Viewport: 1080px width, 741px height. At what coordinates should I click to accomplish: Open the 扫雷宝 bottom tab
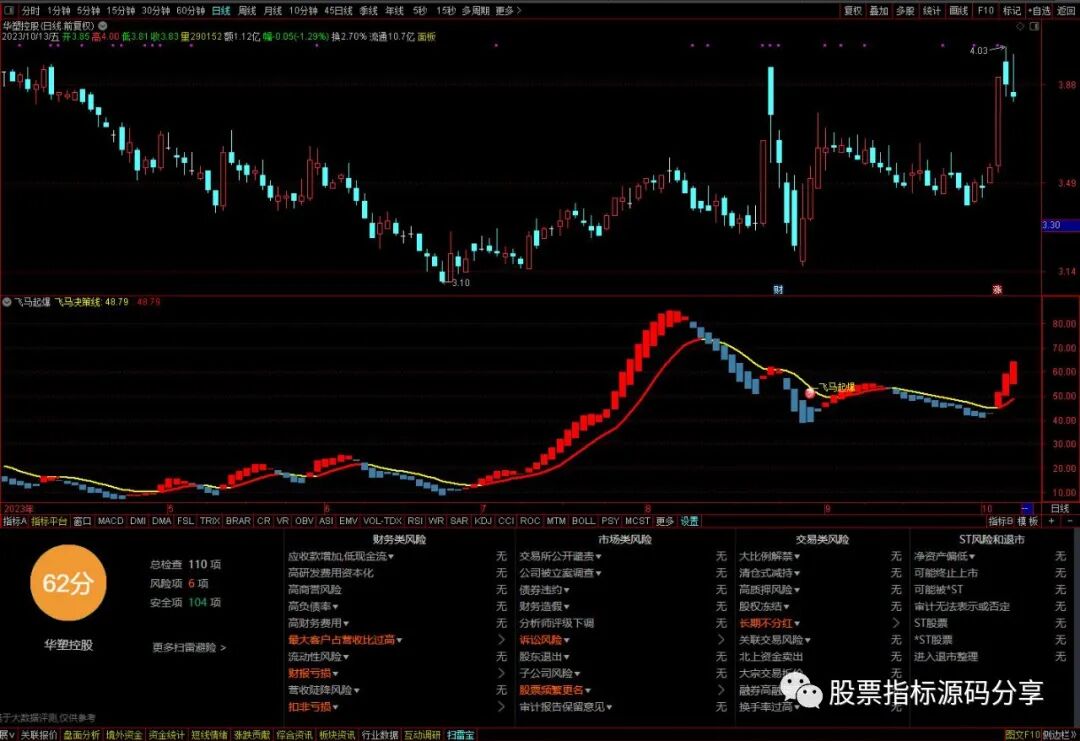tap(461, 735)
